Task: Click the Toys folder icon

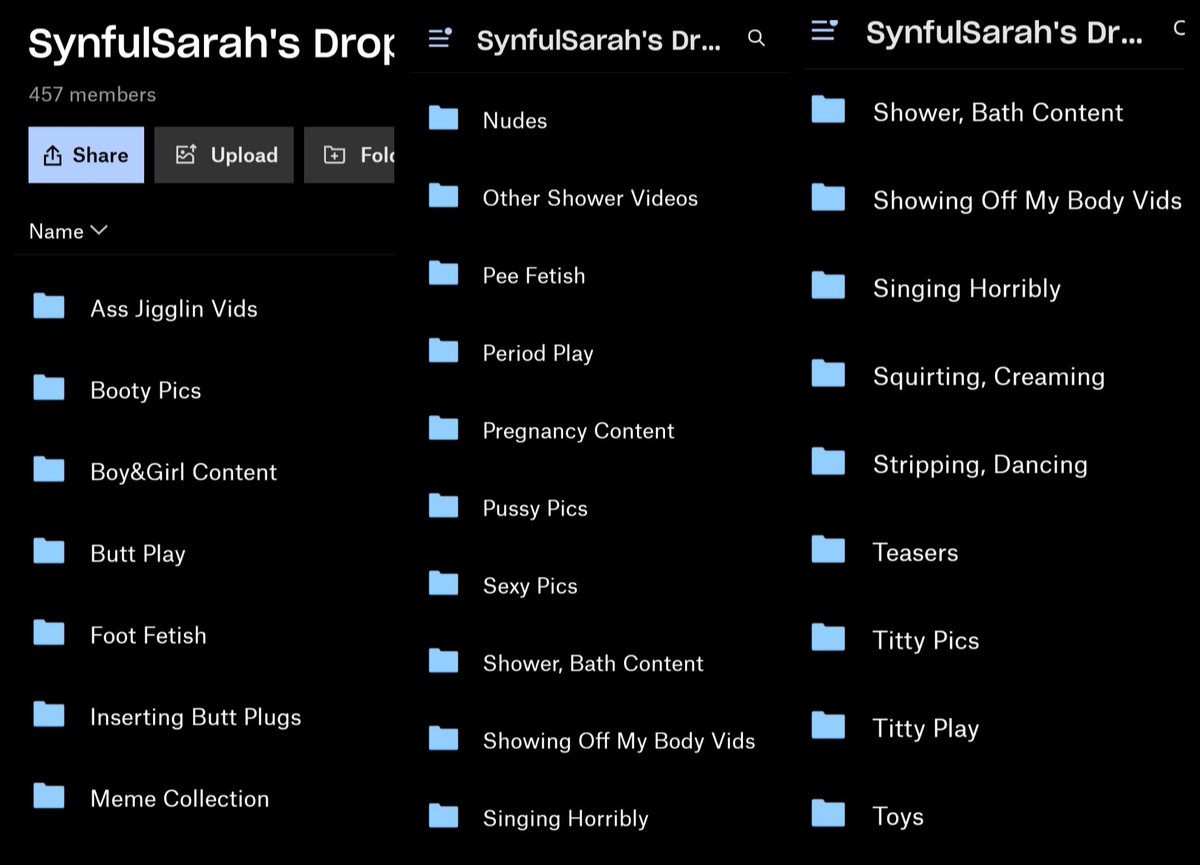Action: 828,814
